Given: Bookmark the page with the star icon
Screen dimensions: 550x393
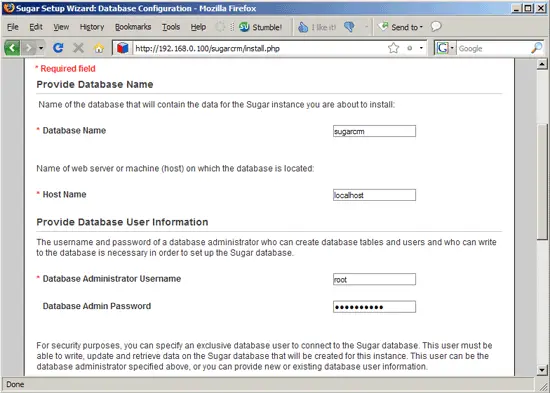Looking at the screenshot, I should point(394,48).
